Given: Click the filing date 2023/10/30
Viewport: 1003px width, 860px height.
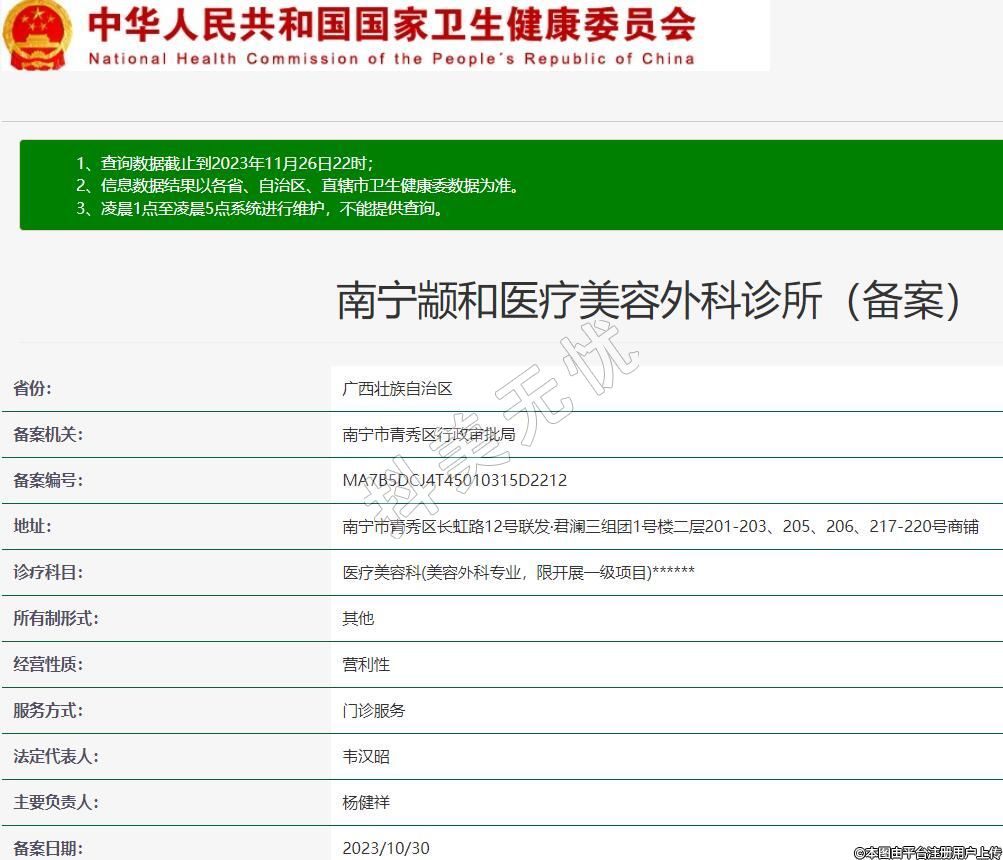Looking at the screenshot, I should coord(386,848).
